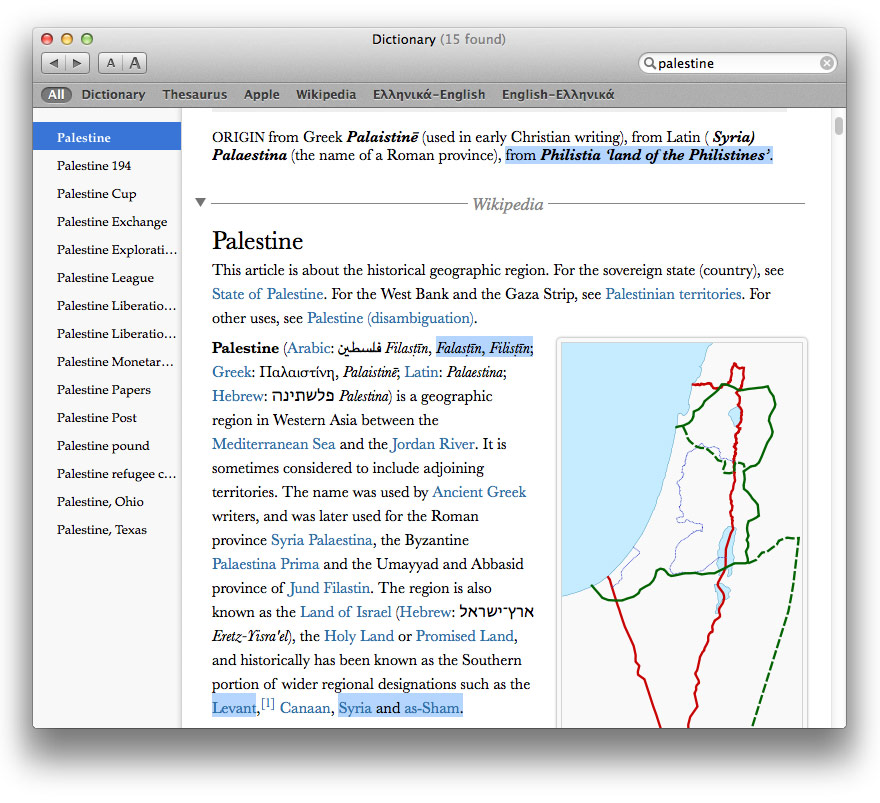Open the Palestine (disambiguation) link
The width and height of the screenshot is (880, 803).
(x=391, y=318)
